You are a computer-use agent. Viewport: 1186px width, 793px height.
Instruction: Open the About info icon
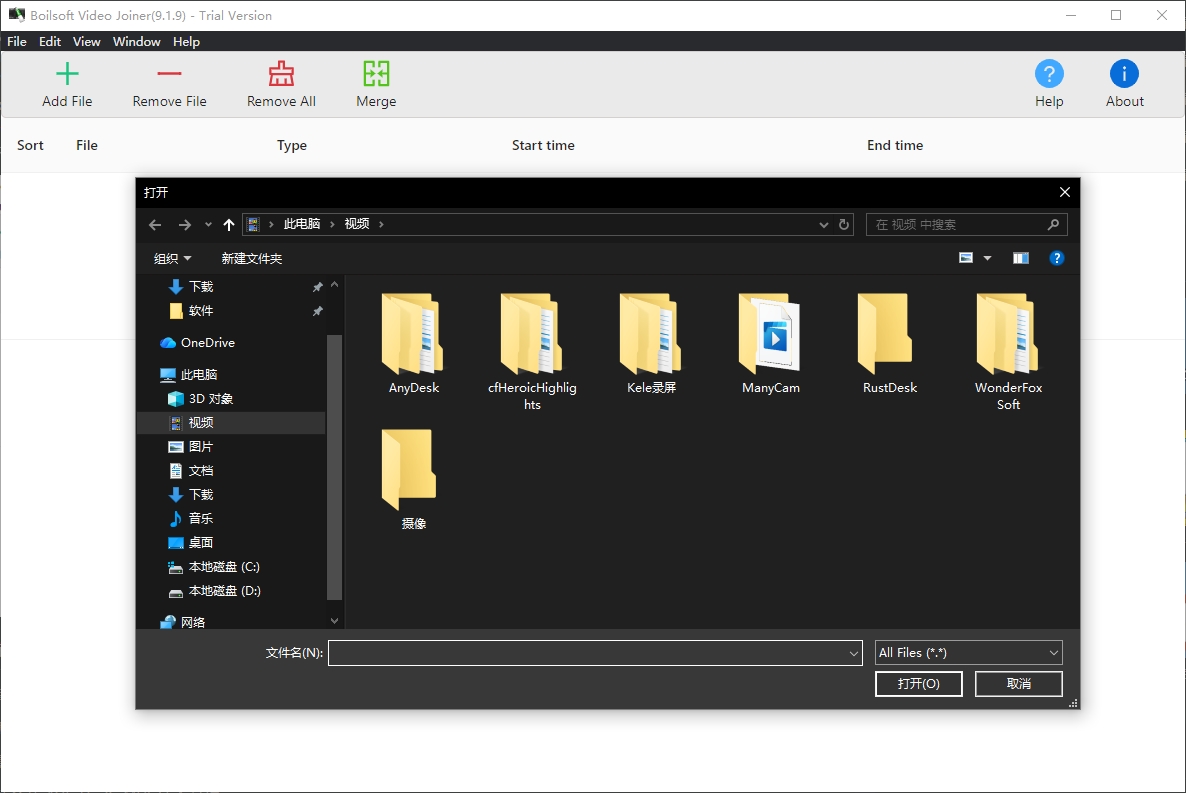pos(1124,74)
